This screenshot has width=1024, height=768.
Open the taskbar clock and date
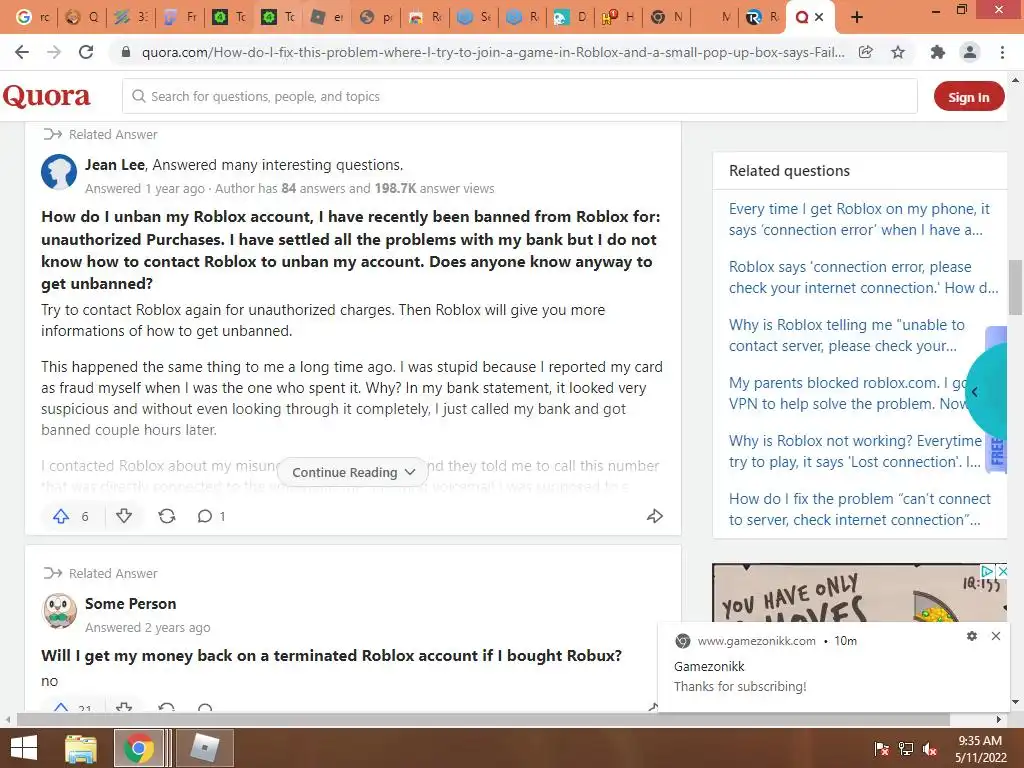coord(980,749)
